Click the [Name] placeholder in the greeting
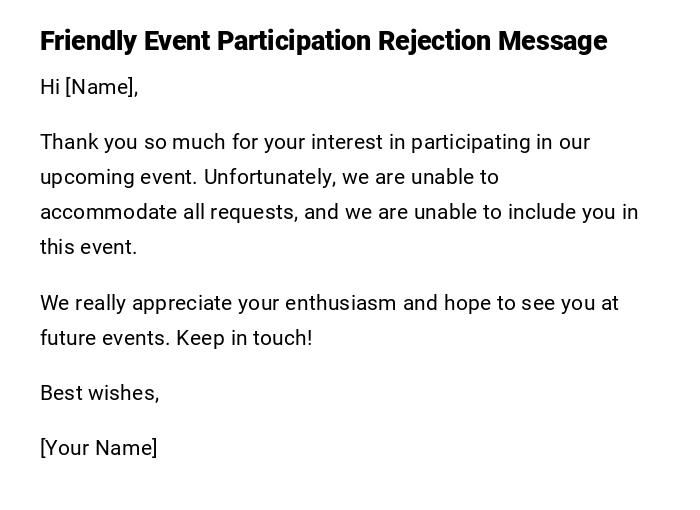 tap(101, 88)
